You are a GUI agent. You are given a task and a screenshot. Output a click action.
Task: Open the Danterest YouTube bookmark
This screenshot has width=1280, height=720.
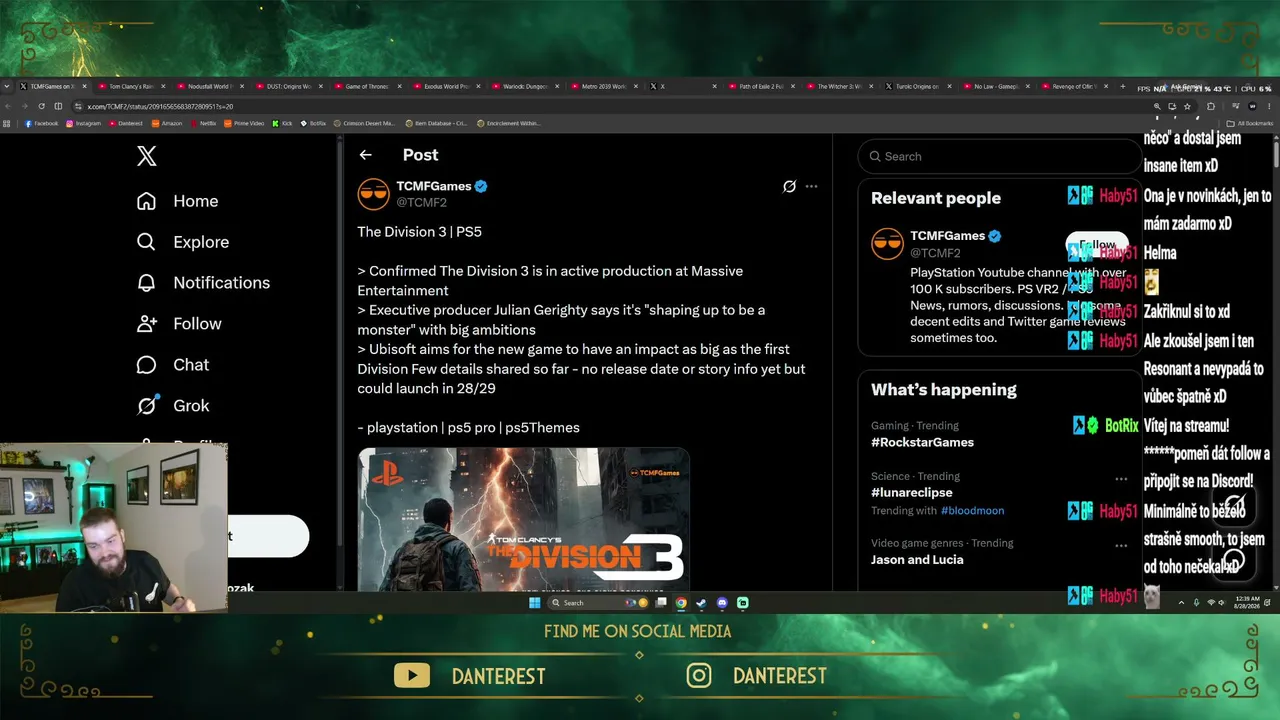pos(126,123)
